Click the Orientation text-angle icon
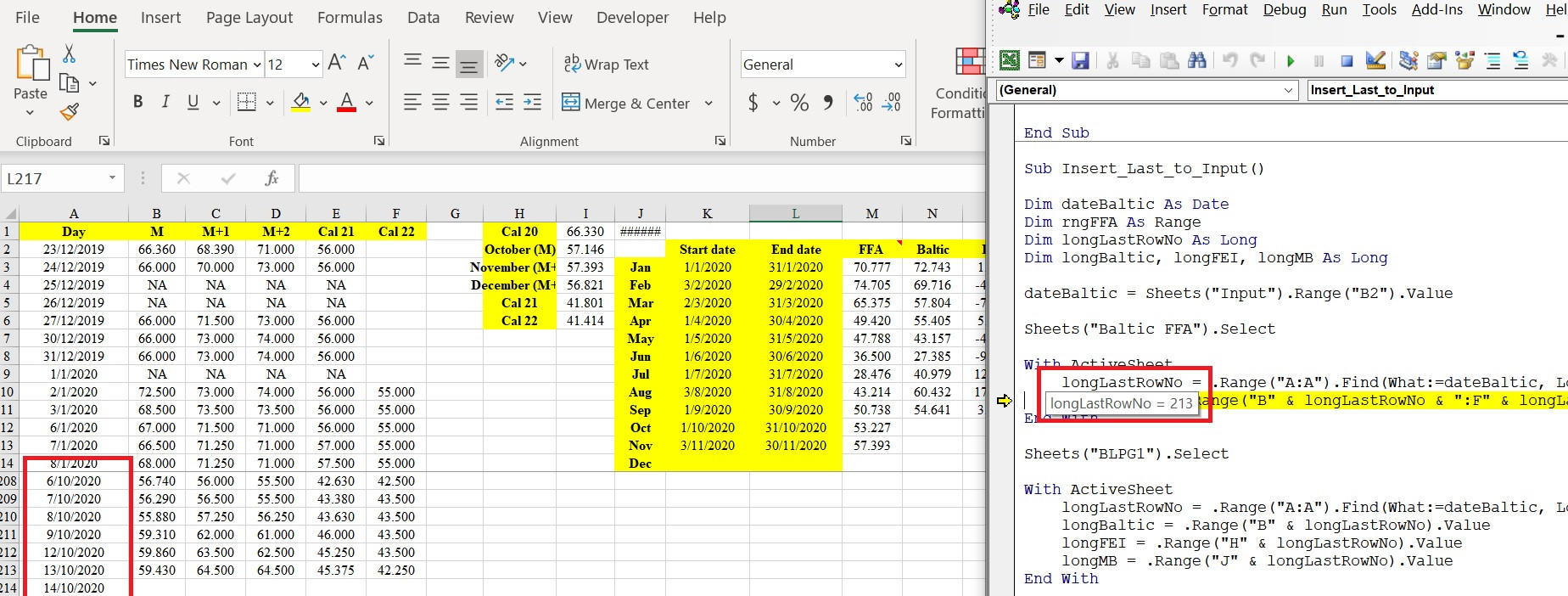The image size is (1568, 596). coord(505,63)
